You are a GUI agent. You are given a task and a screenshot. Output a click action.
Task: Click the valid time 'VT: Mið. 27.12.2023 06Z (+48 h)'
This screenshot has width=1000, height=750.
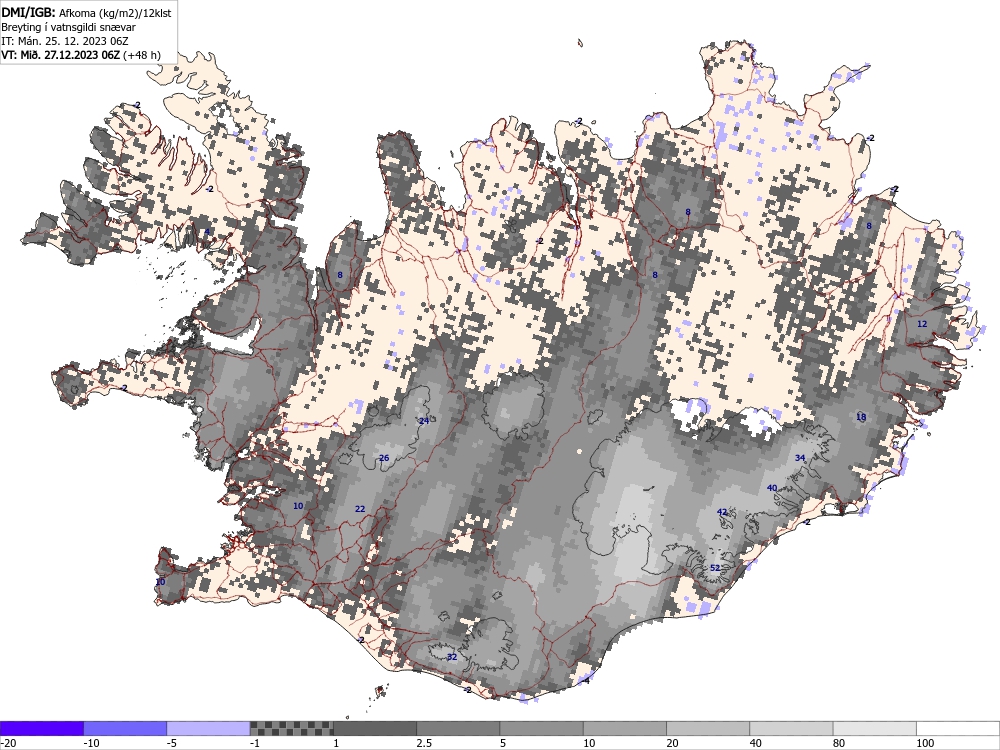[x=80, y=55]
